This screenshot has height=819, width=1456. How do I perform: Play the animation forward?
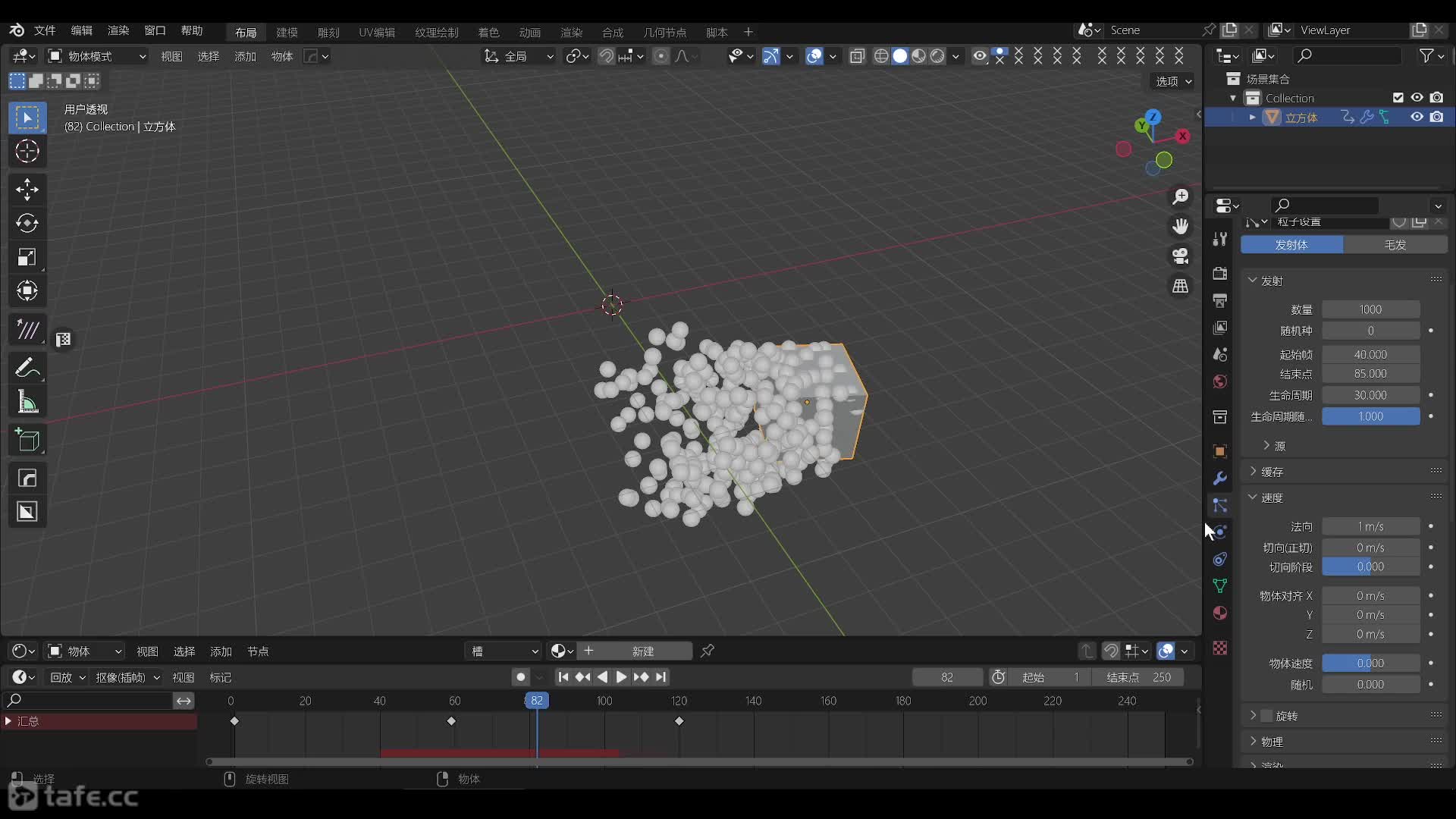coord(621,677)
